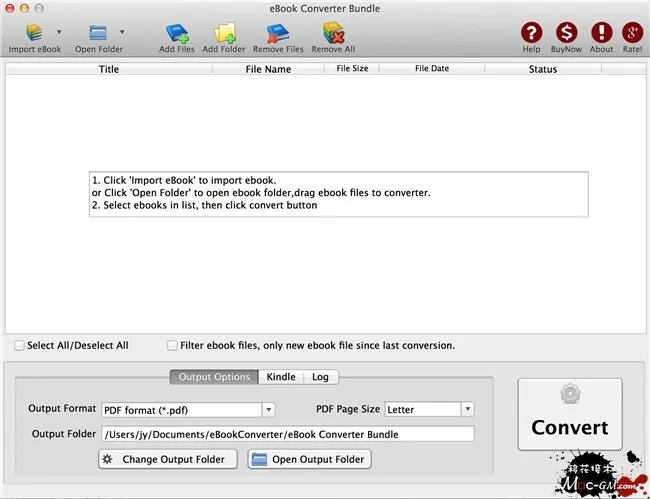Switch to the Log tab

320,377
